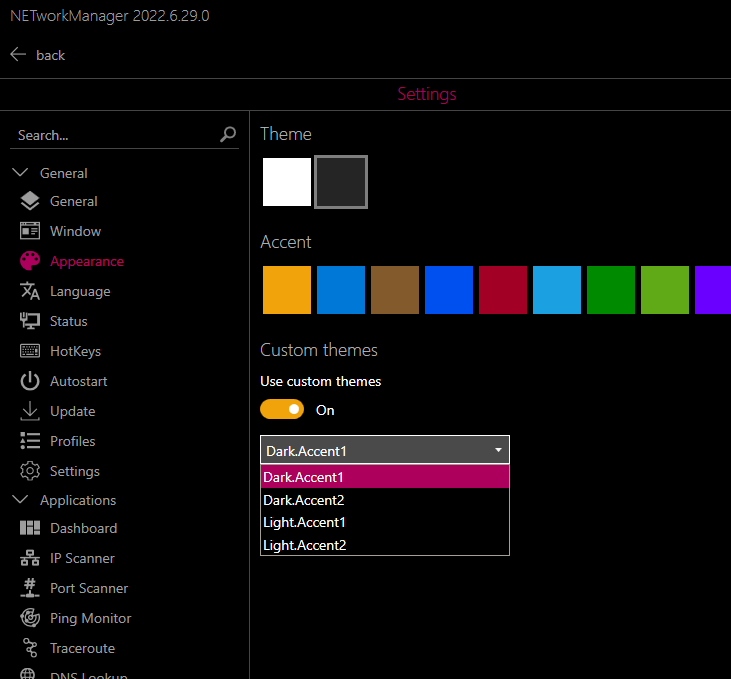Pick the cyan light blue accent

click(557, 290)
